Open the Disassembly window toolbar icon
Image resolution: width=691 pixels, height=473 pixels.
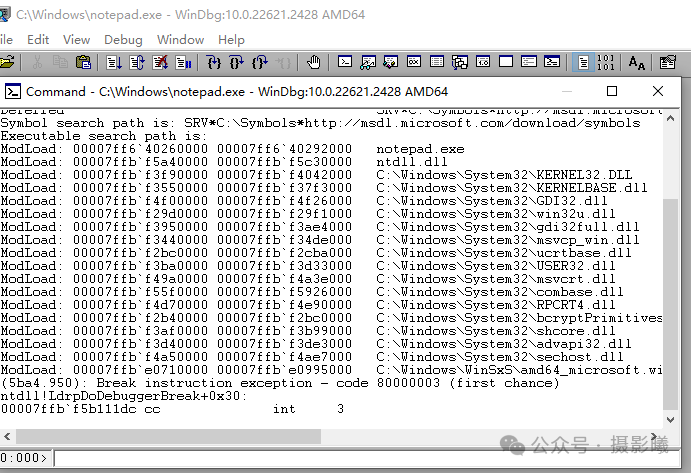coord(483,62)
